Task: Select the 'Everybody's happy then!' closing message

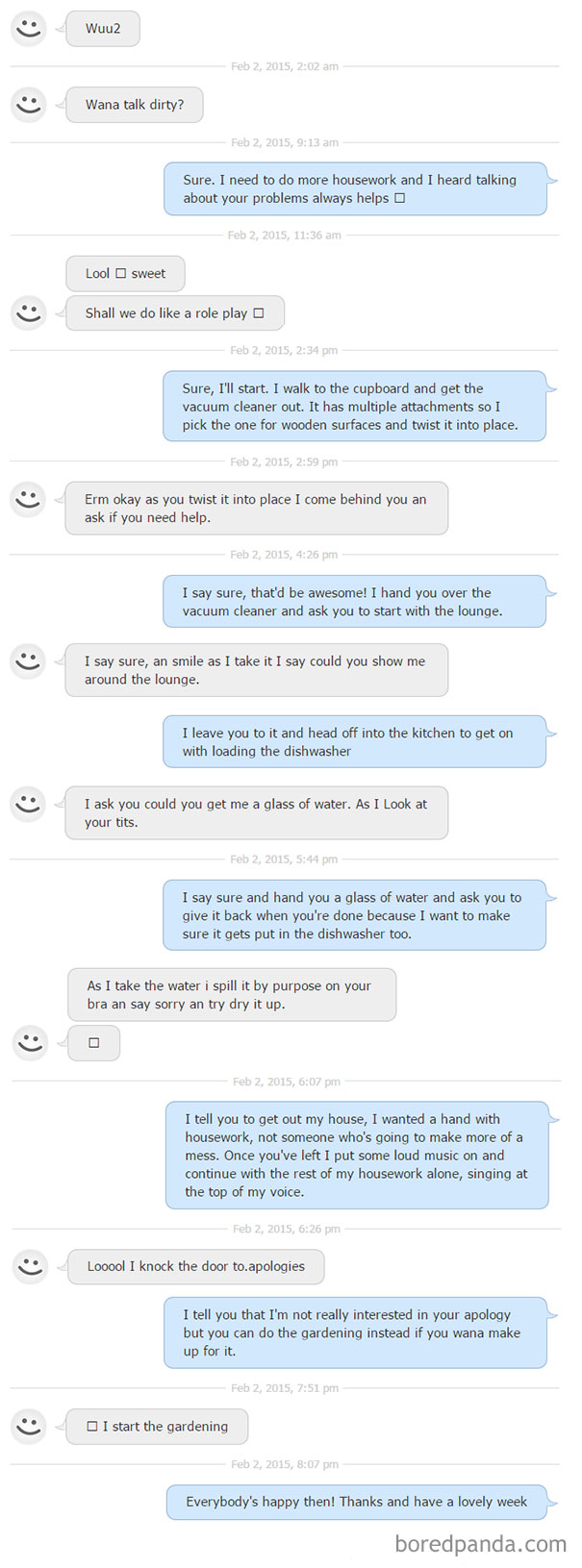Action: (356, 1502)
